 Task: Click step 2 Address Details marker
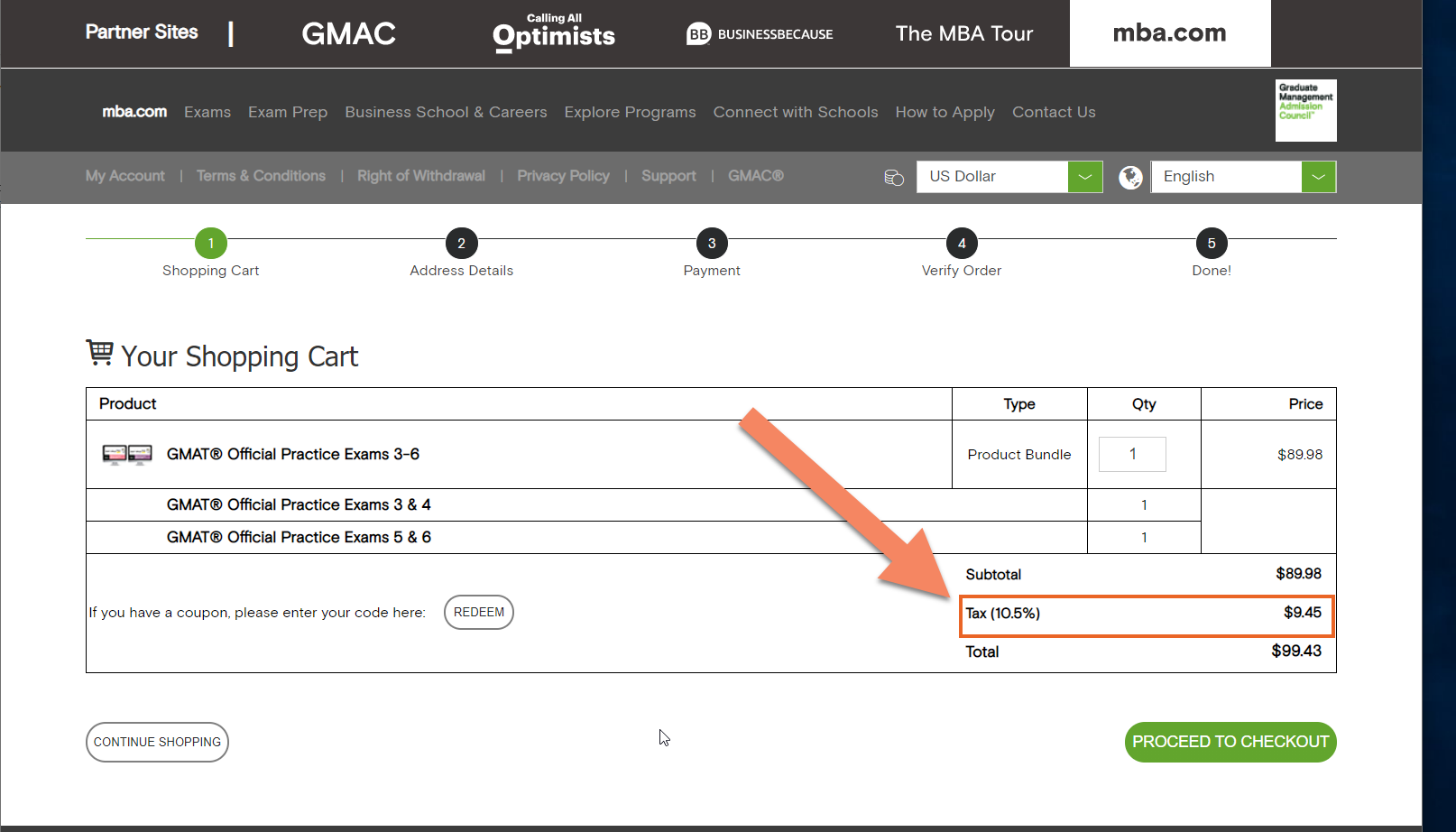(461, 244)
